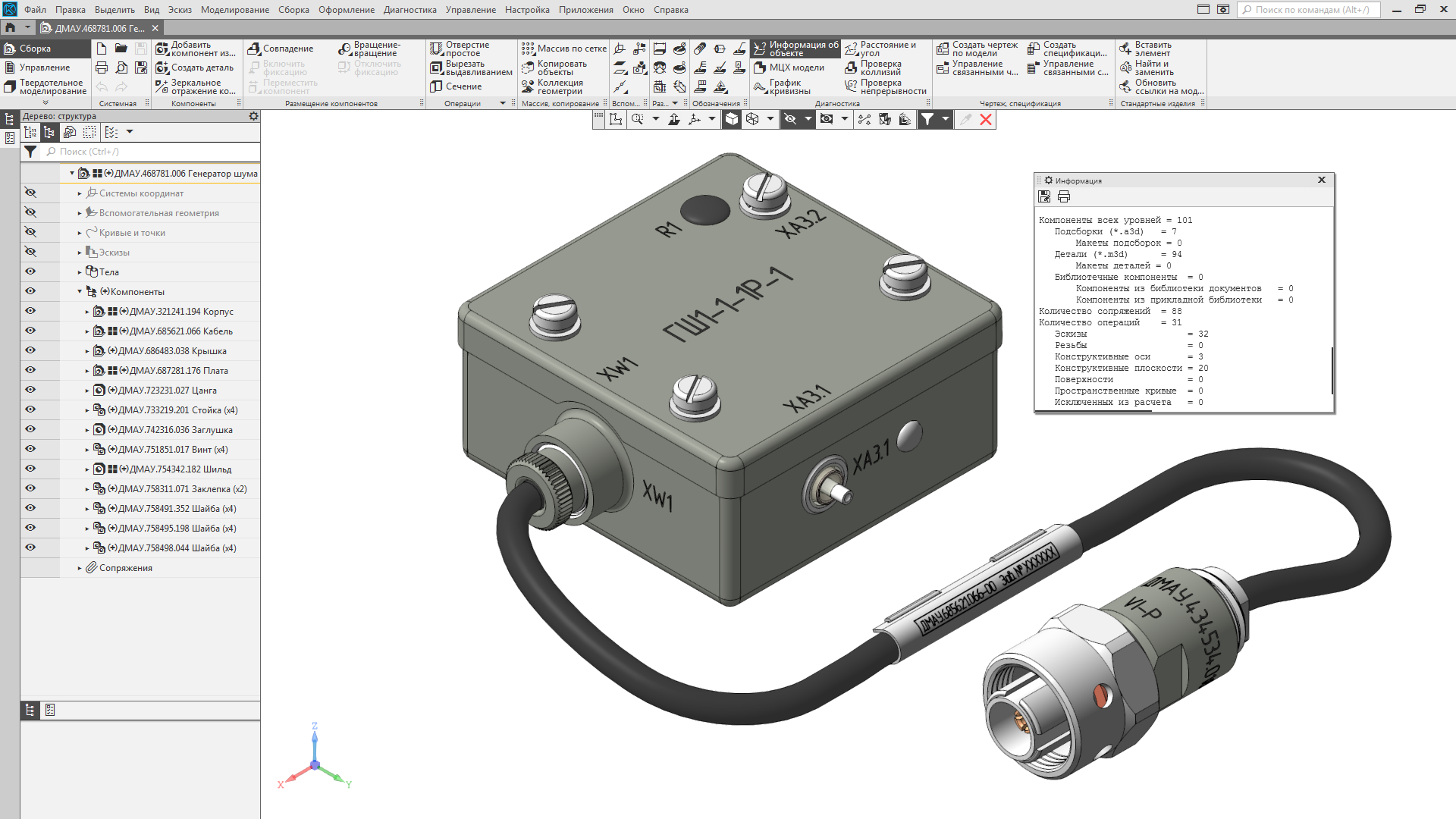Click the Сечение operation
The width and height of the screenshot is (1456, 819).
(x=456, y=86)
